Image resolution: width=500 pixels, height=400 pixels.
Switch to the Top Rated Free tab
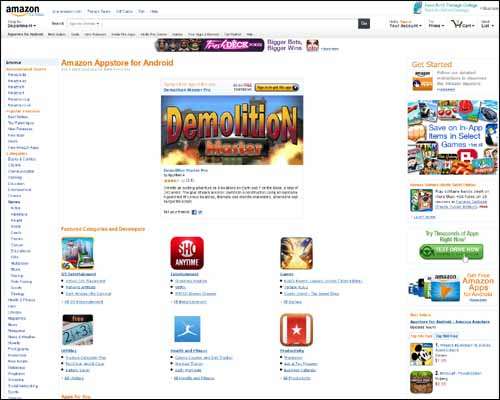(x=447, y=336)
